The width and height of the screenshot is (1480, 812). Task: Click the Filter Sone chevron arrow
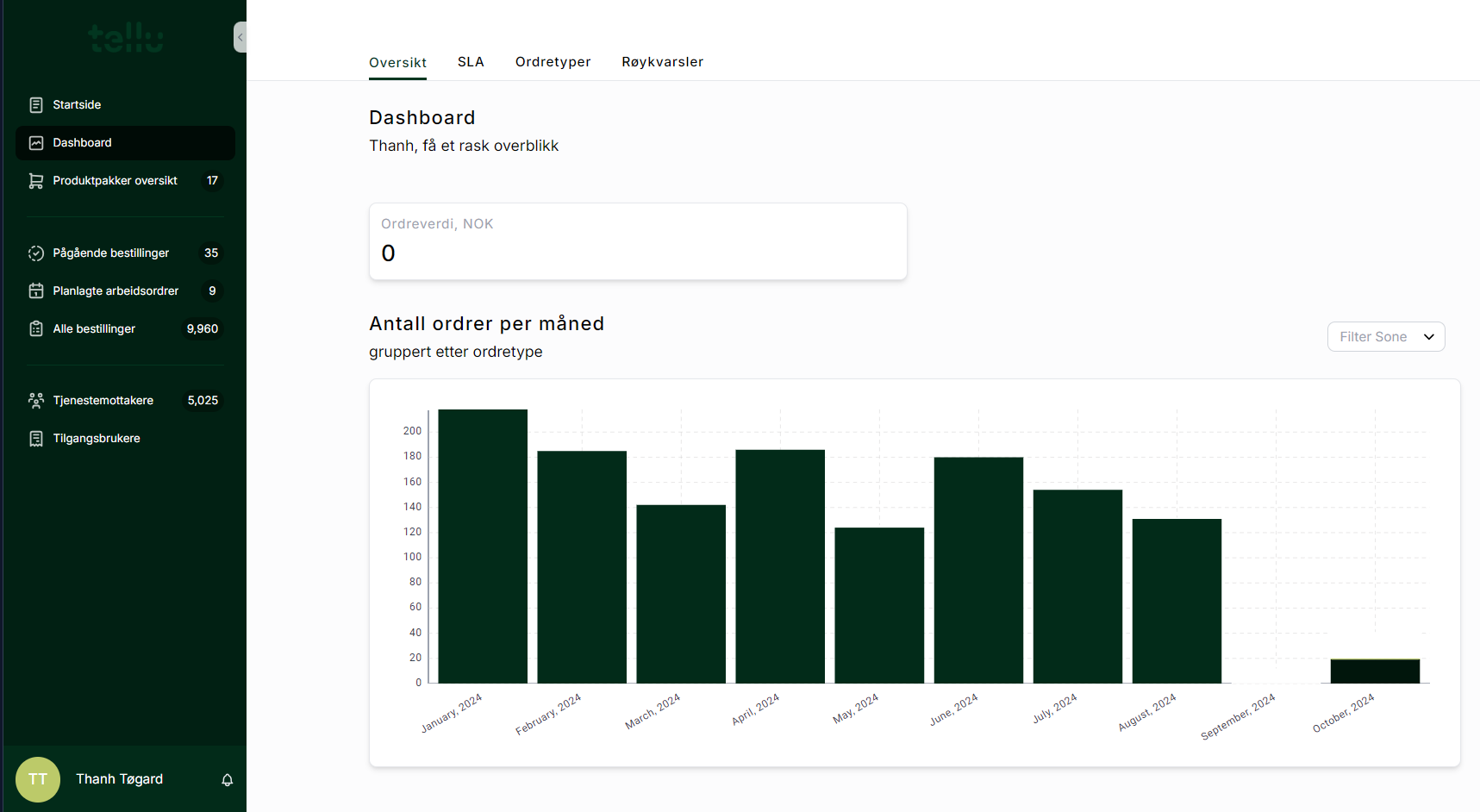point(1428,337)
